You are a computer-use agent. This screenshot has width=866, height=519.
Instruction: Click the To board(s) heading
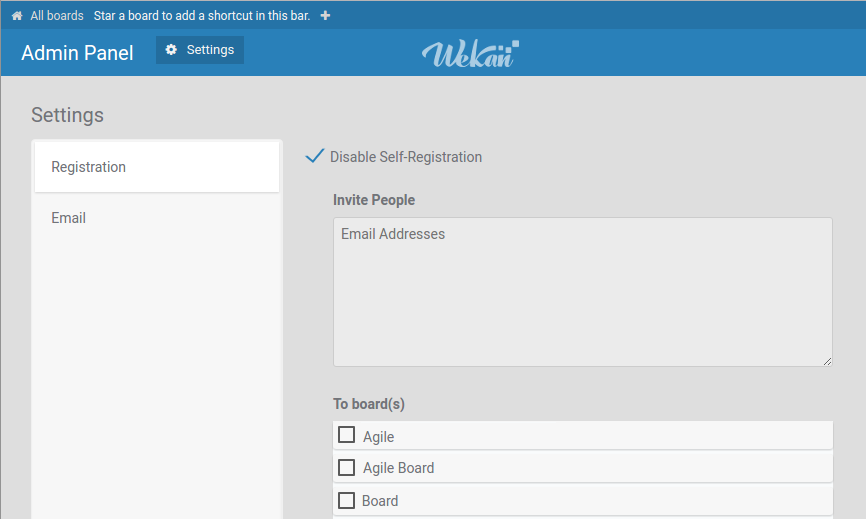[x=369, y=404]
